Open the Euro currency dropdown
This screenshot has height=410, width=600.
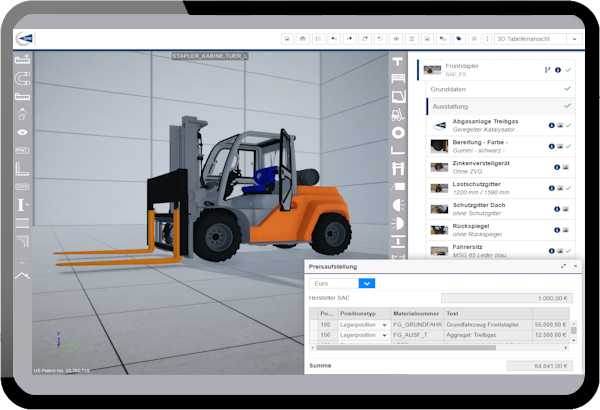pos(367,283)
